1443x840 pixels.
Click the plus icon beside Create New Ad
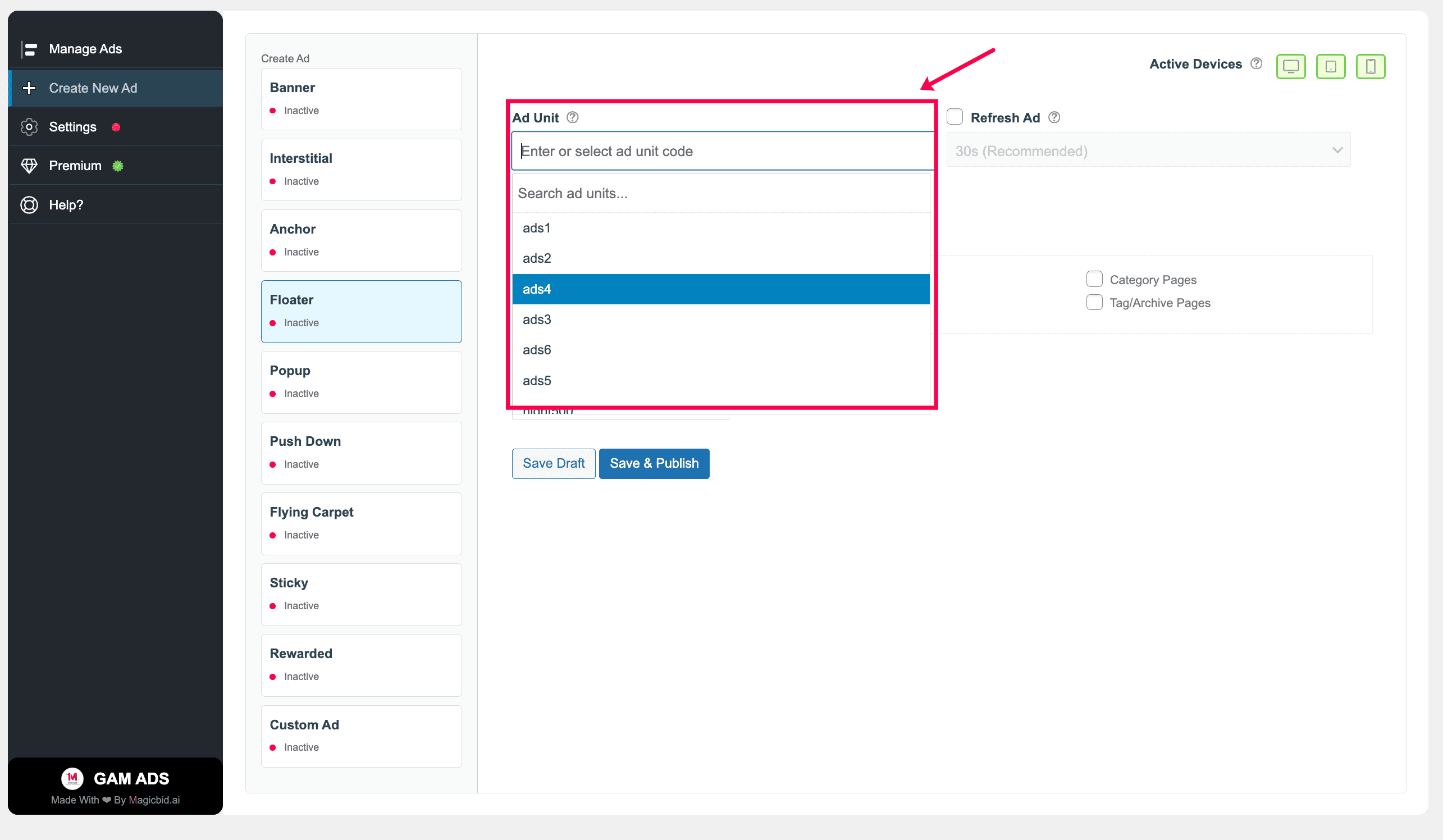coord(29,88)
